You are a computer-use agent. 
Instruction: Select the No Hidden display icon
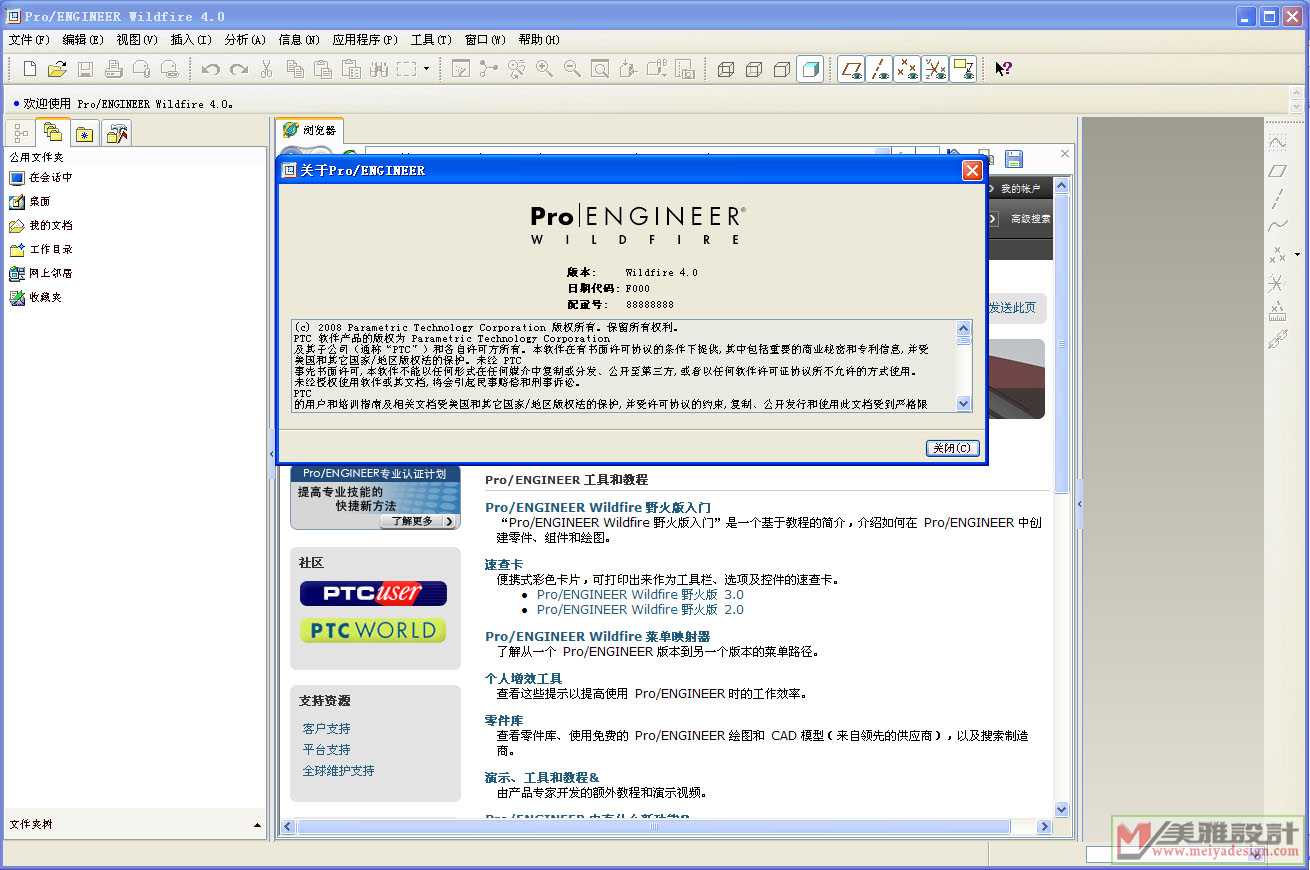[x=782, y=69]
